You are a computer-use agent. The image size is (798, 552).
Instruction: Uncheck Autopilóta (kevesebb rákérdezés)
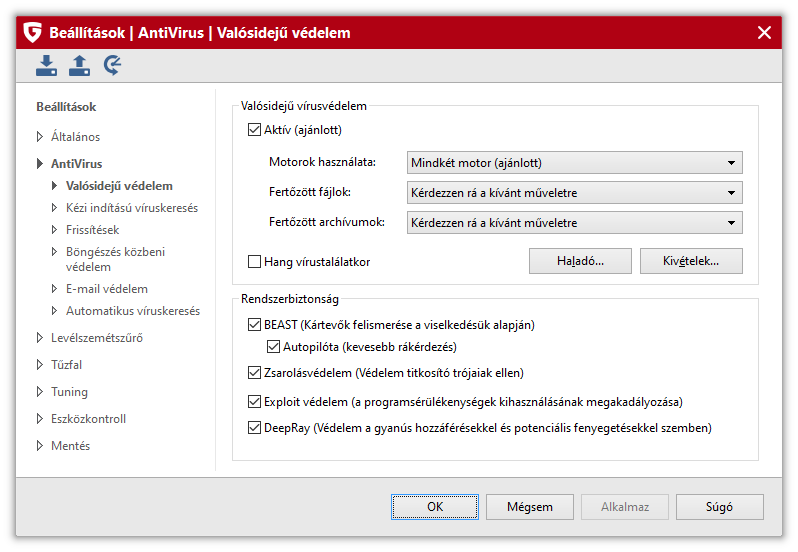[x=273, y=346]
